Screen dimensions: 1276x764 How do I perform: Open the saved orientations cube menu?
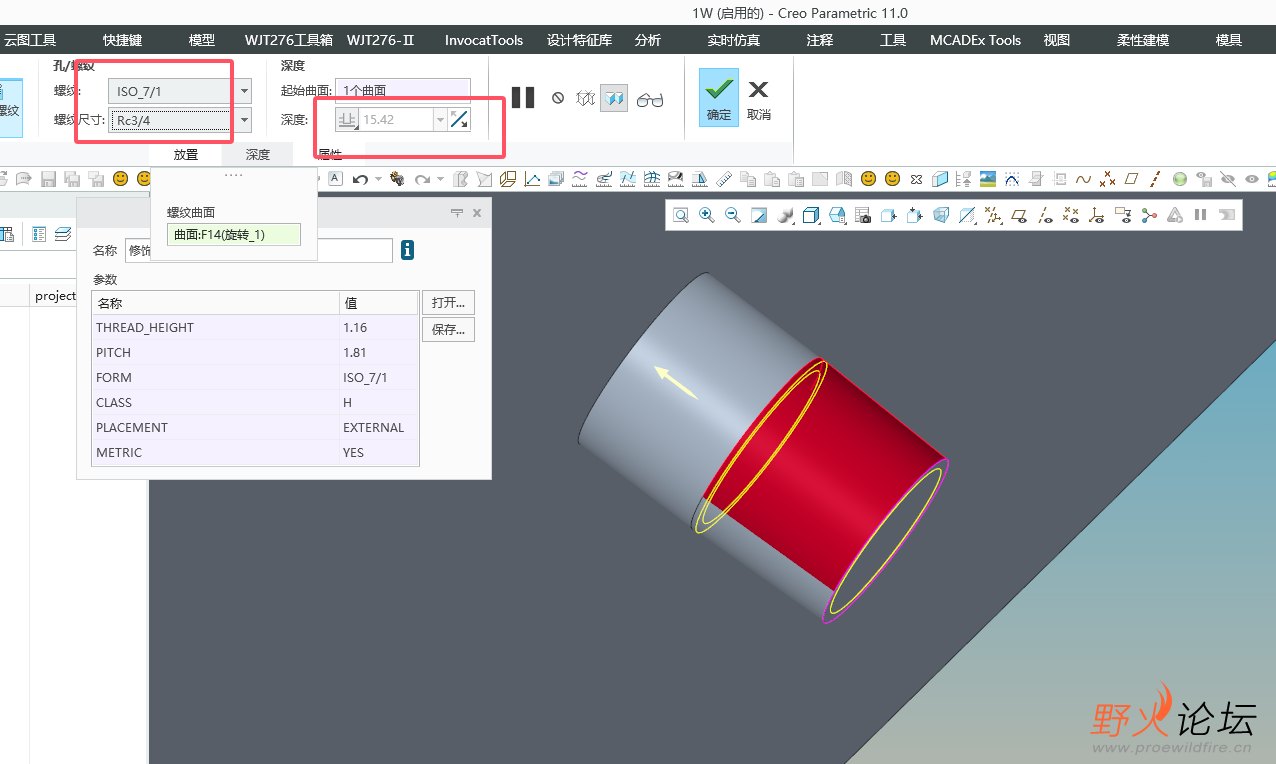coord(811,215)
